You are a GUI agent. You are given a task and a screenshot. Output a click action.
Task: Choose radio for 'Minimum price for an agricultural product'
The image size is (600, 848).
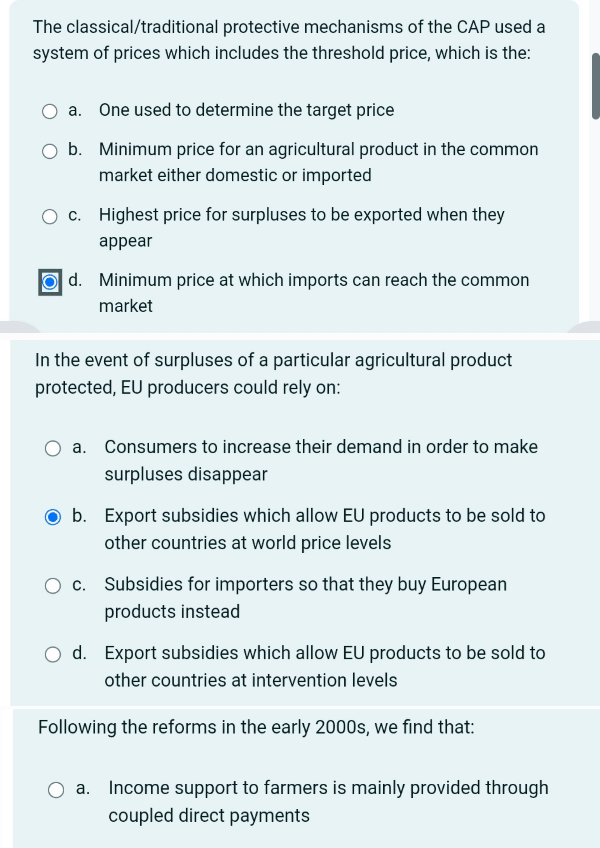49,151
